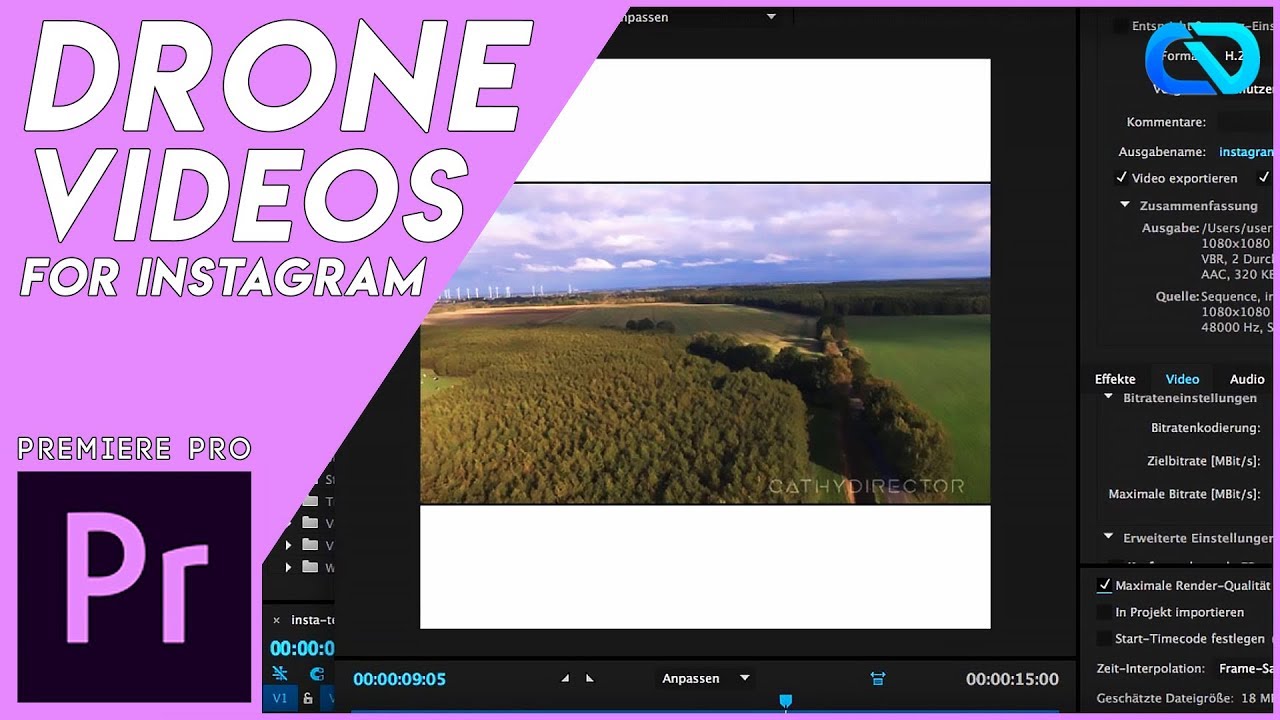The width and height of the screenshot is (1280, 720).
Task: Expand the bottom folder in the project panel
Action: click(290, 567)
